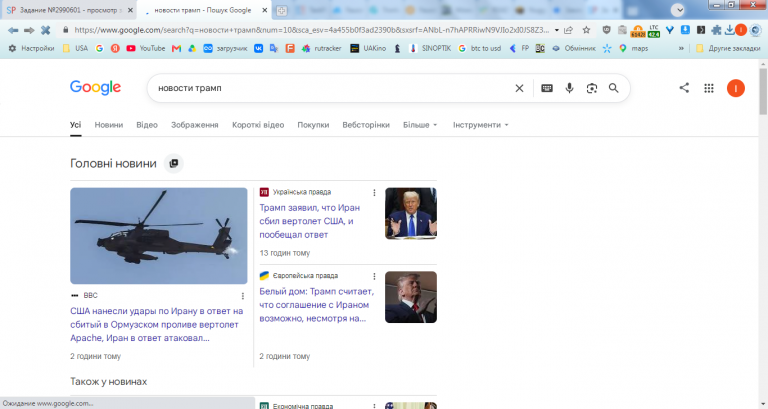The width and height of the screenshot is (768, 409).
Task: Open the Обмінник bookmark
Action: pyautogui.click(x=574, y=48)
